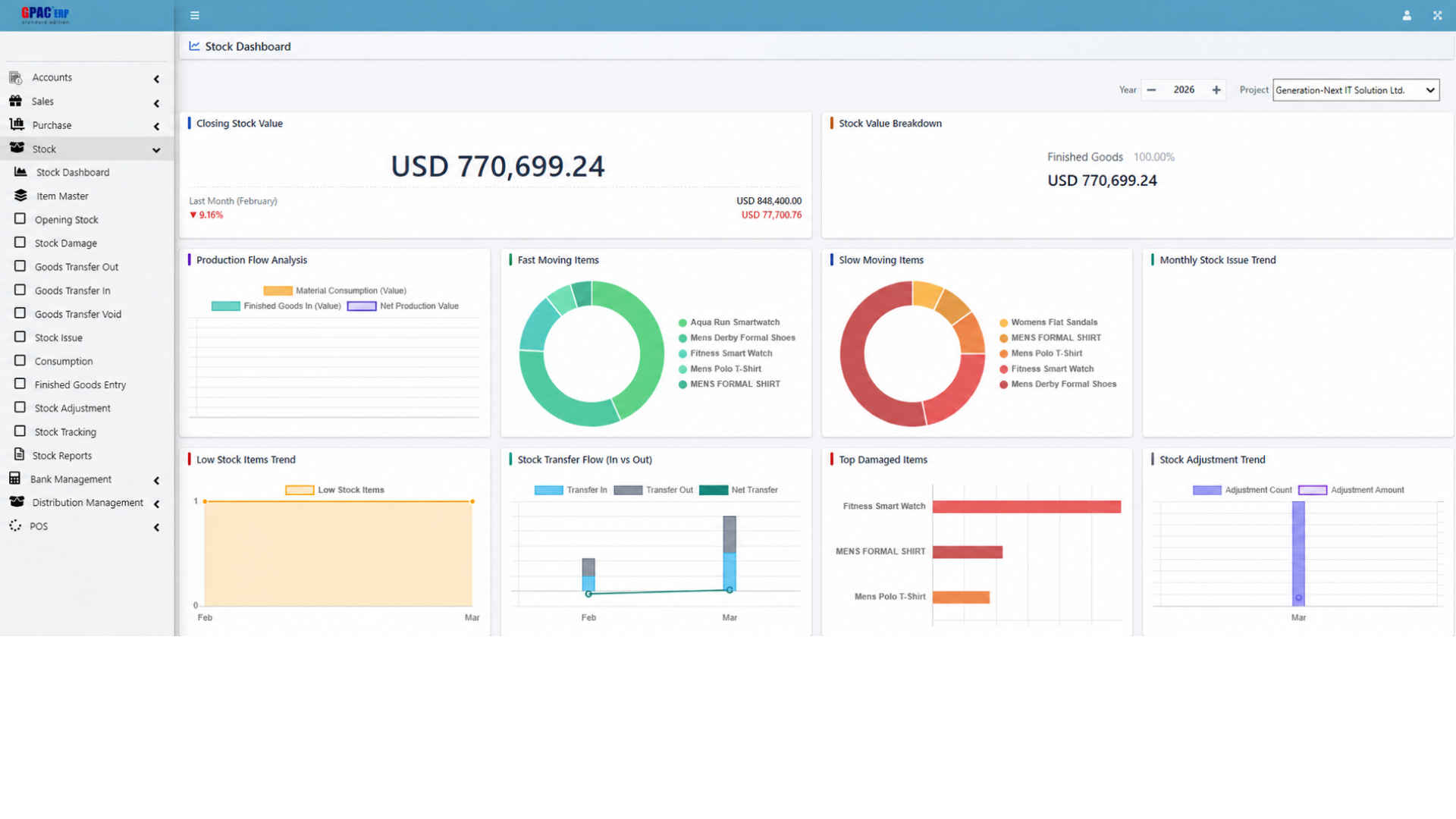1456x819 pixels.
Task: Increase year with the plus button
Action: coord(1216,89)
